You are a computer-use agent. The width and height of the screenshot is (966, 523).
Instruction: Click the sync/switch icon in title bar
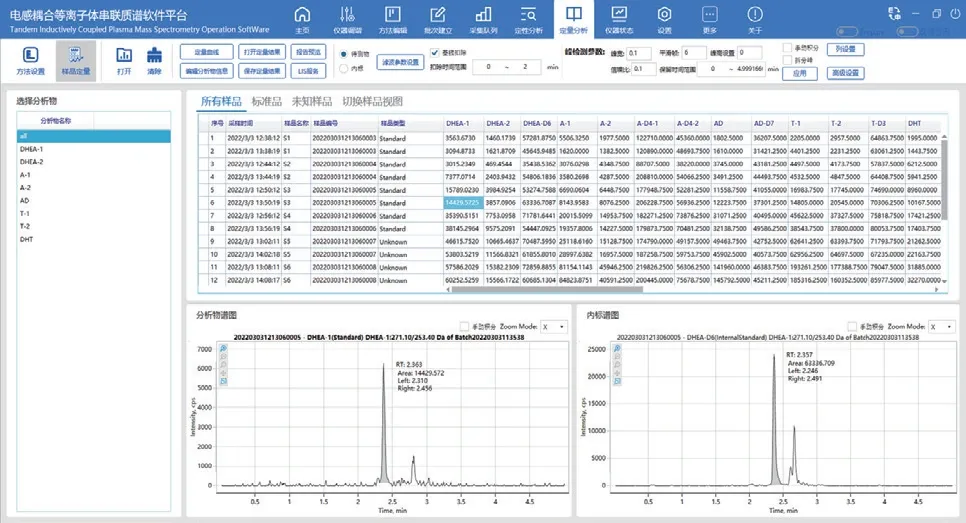pyautogui.click(x=895, y=14)
